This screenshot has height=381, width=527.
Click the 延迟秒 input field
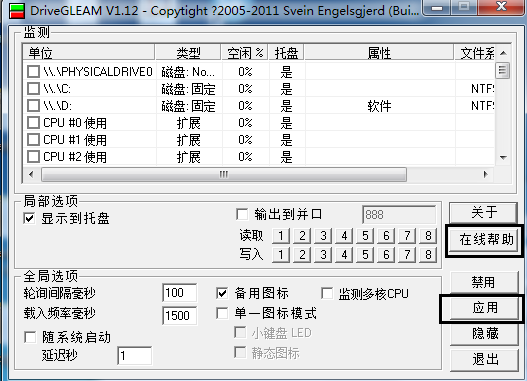[x=135, y=355]
